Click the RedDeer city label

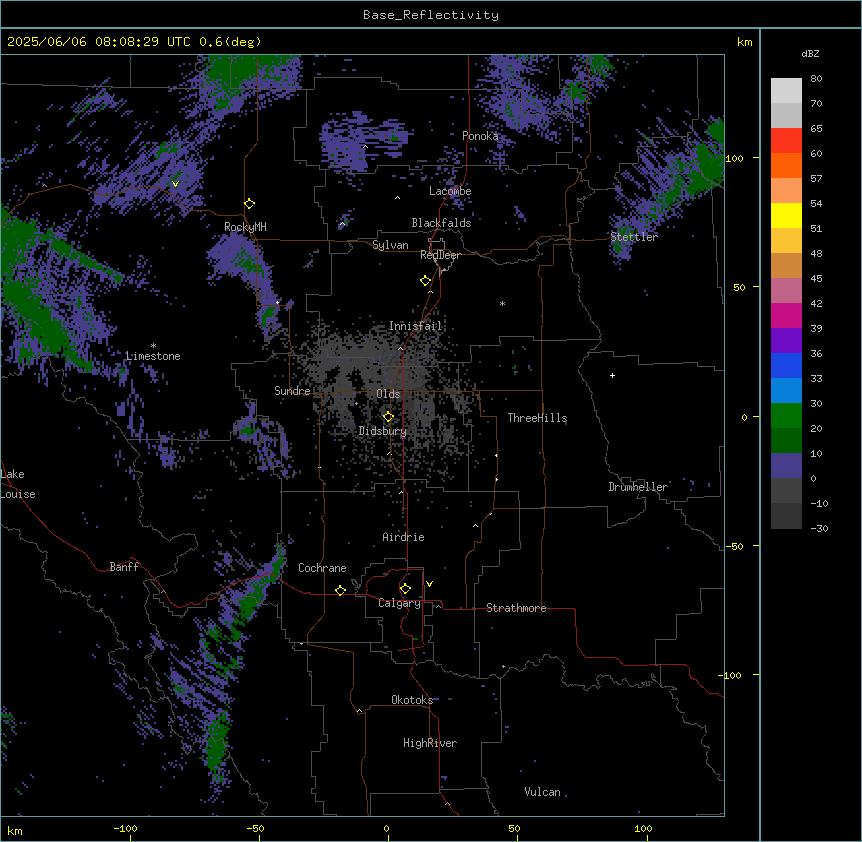point(440,255)
